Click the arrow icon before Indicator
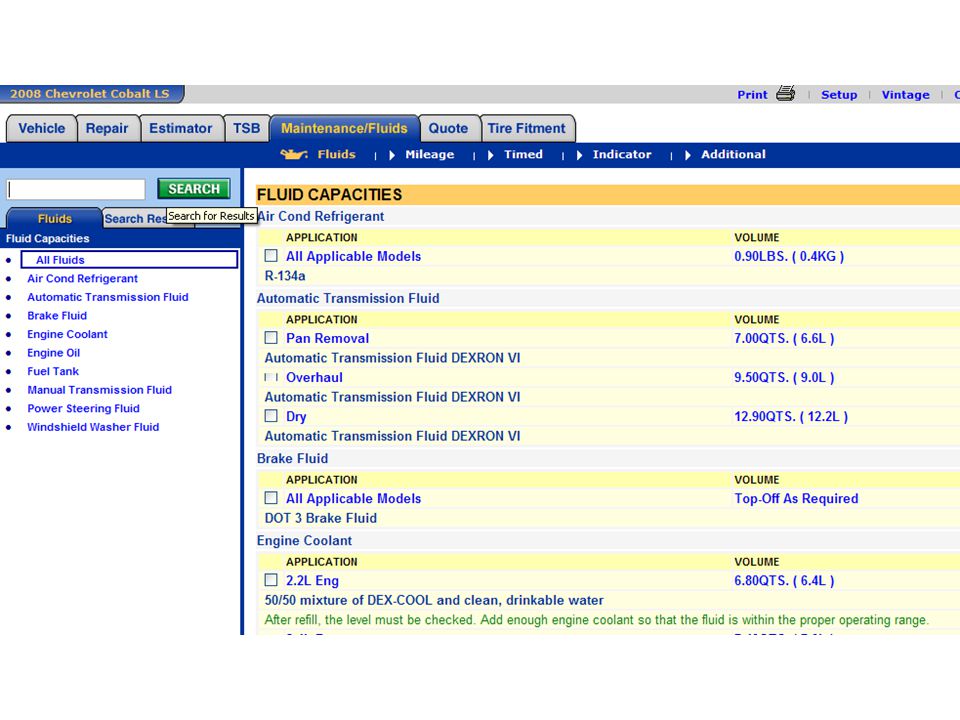Screen dimensions: 960x720 coord(579,155)
